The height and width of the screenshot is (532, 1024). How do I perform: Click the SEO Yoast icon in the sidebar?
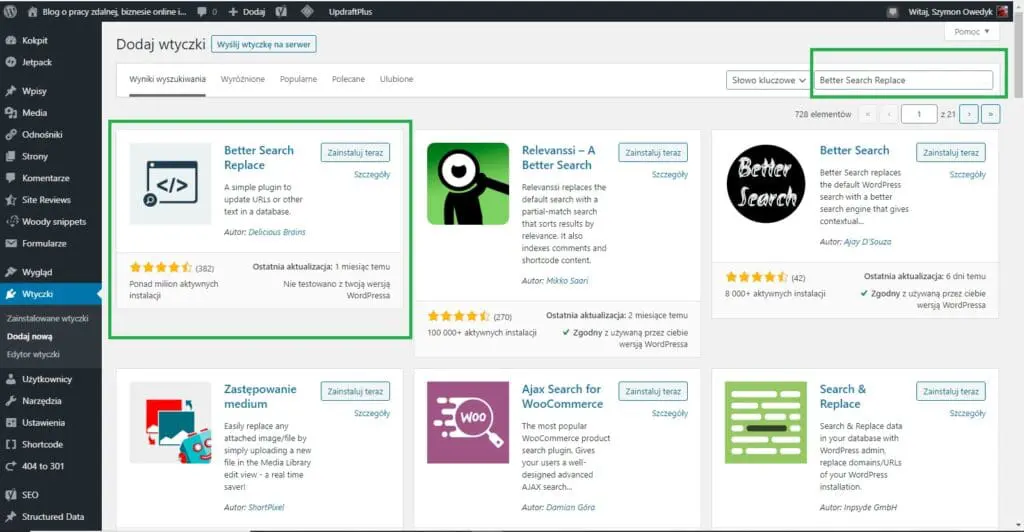10,495
